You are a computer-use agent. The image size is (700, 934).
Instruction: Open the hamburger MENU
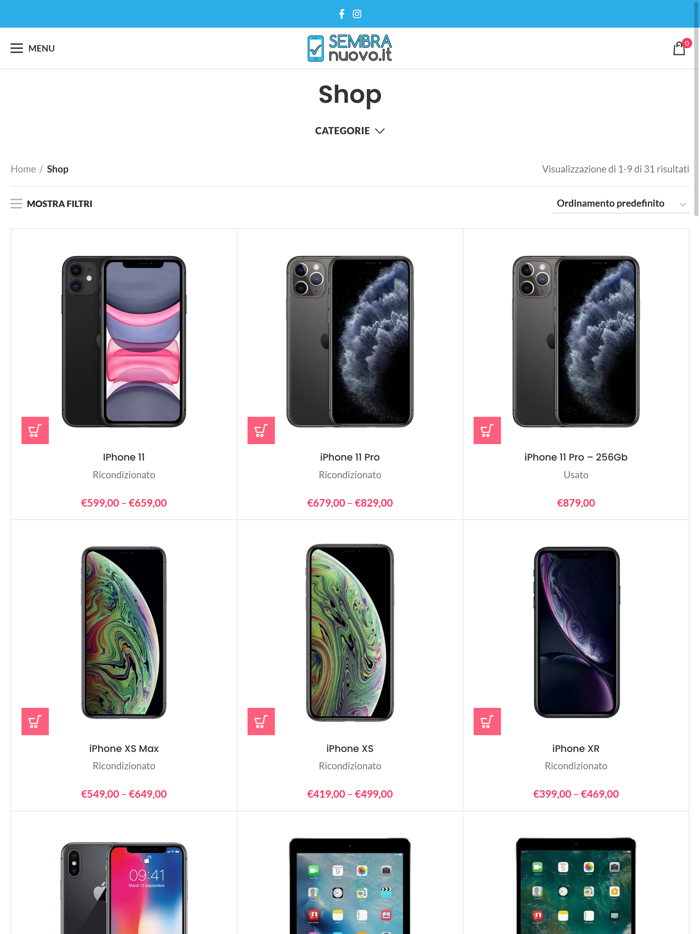(32, 48)
